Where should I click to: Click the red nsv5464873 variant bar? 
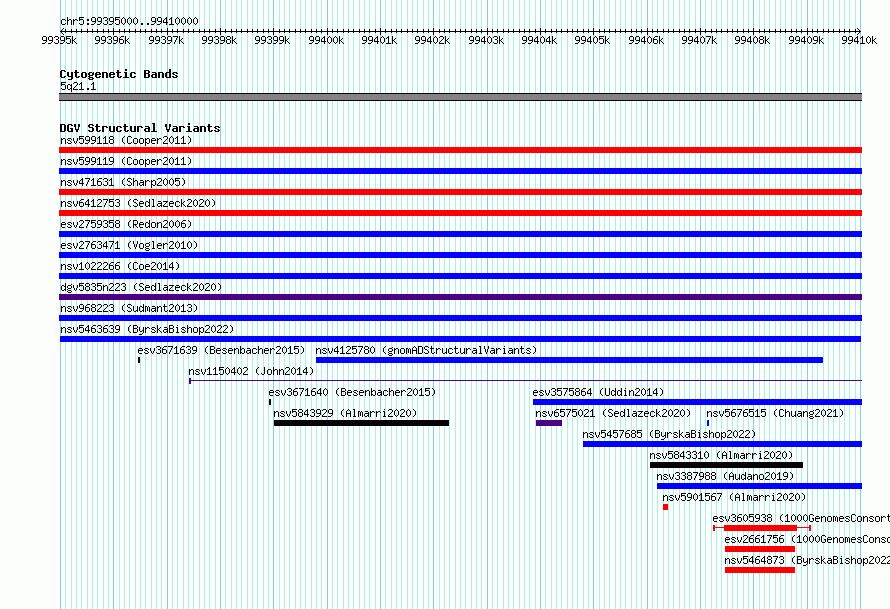click(x=759, y=570)
